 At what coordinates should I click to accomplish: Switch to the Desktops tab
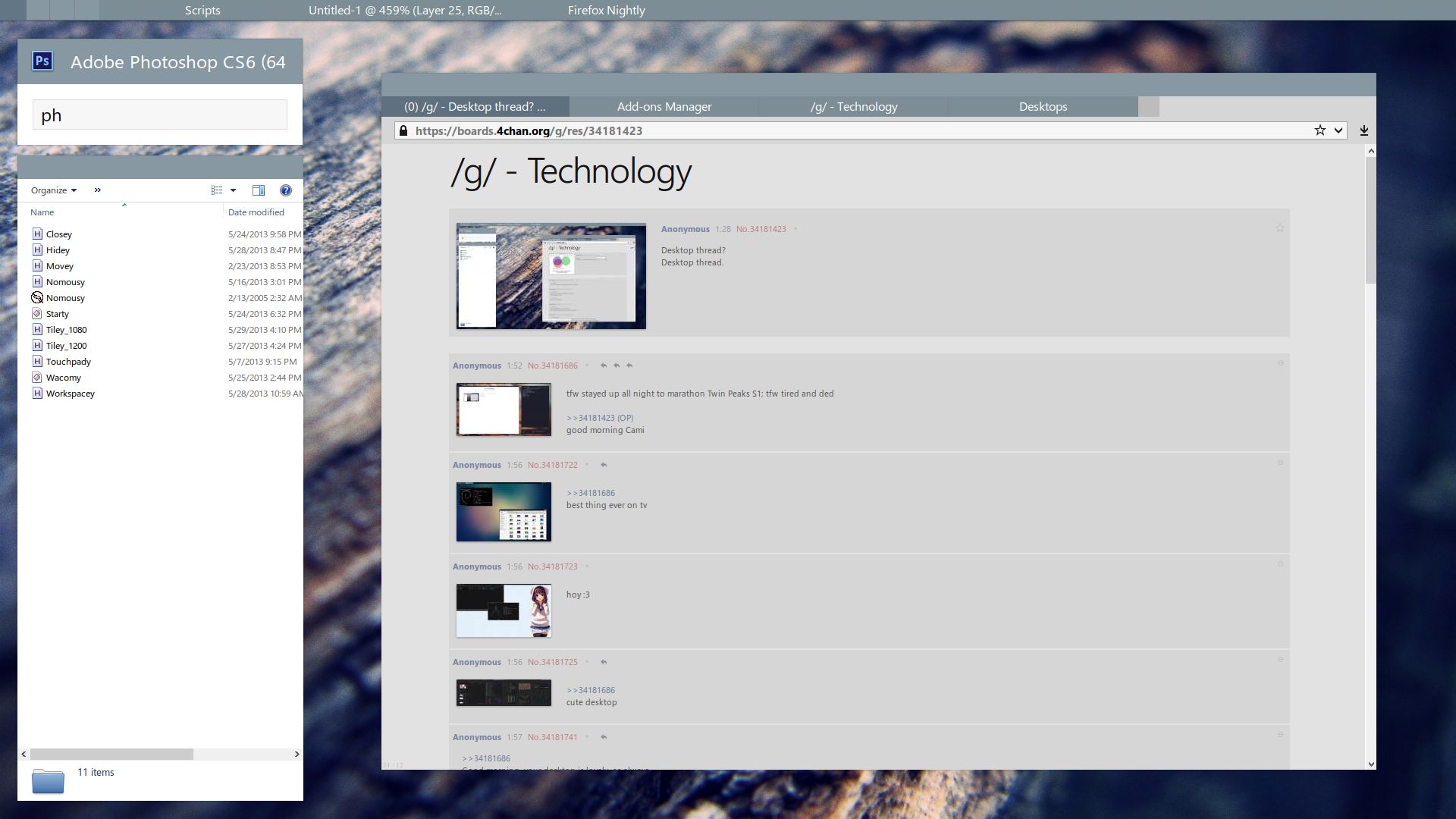tap(1043, 106)
